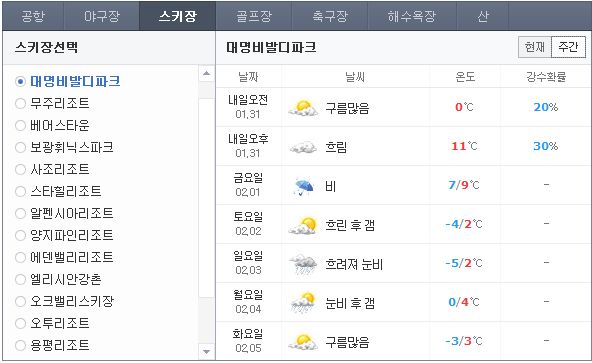Viewport: 592px width, 363px height.
Task: Click the 날짜 column header
Action: click(x=248, y=77)
